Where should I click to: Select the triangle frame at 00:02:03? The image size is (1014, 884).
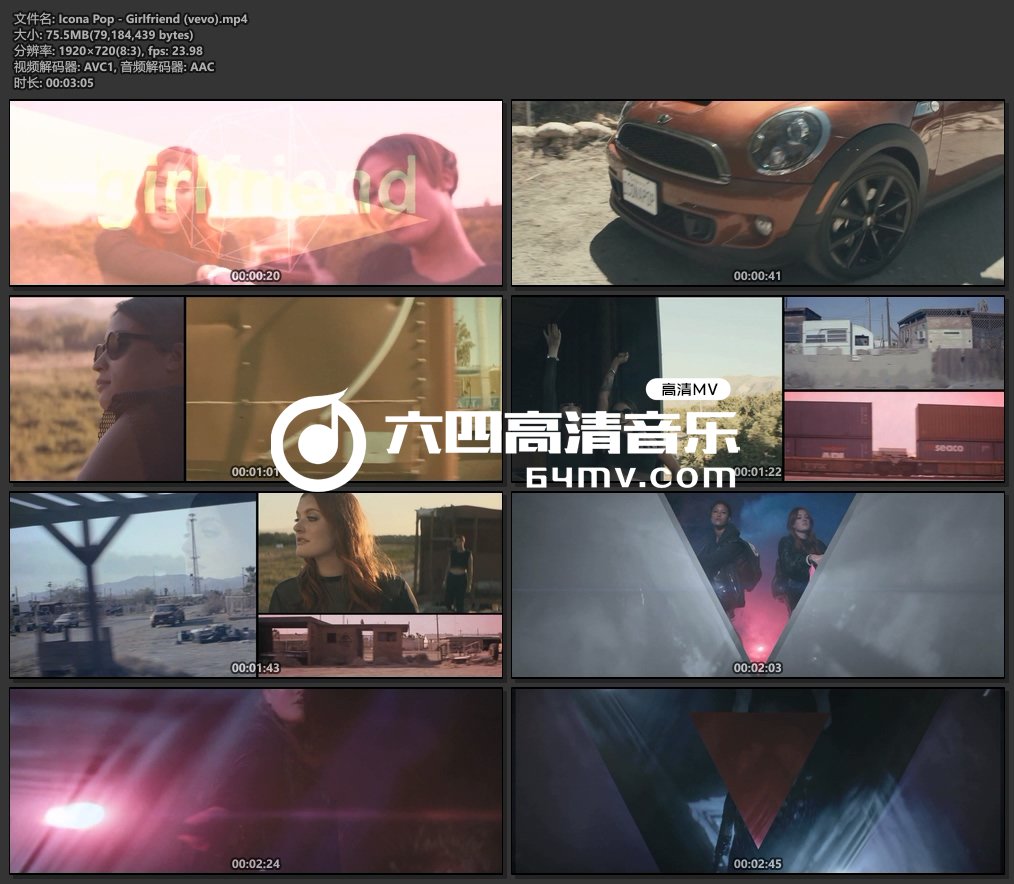point(758,585)
